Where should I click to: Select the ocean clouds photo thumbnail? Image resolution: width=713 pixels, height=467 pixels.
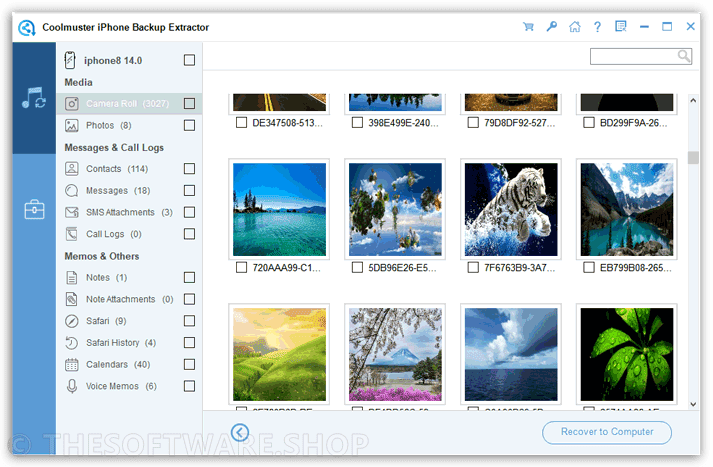tap(511, 354)
